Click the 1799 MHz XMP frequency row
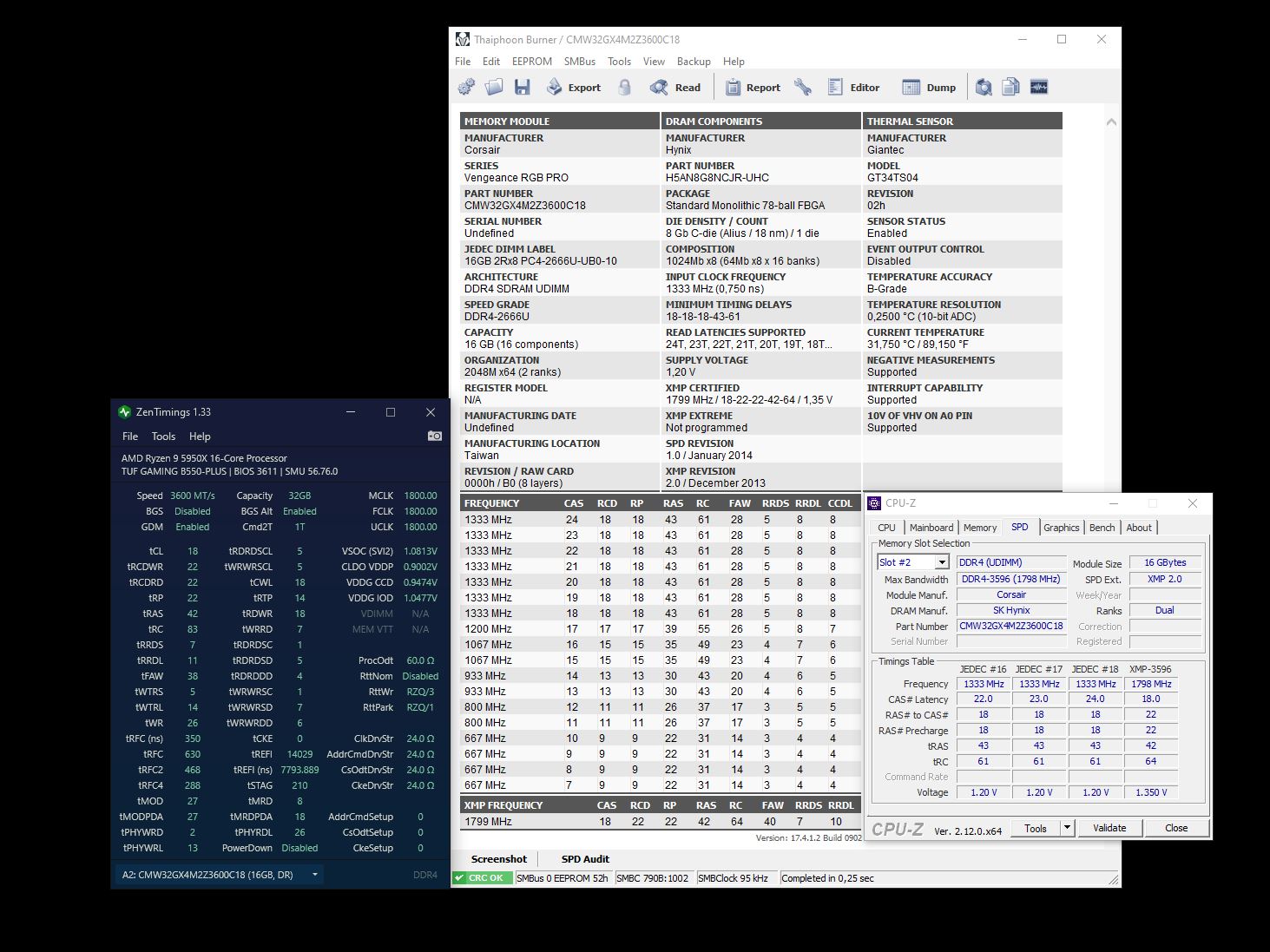This screenshot has width=1270, height=952. click(x=660, y=822)
